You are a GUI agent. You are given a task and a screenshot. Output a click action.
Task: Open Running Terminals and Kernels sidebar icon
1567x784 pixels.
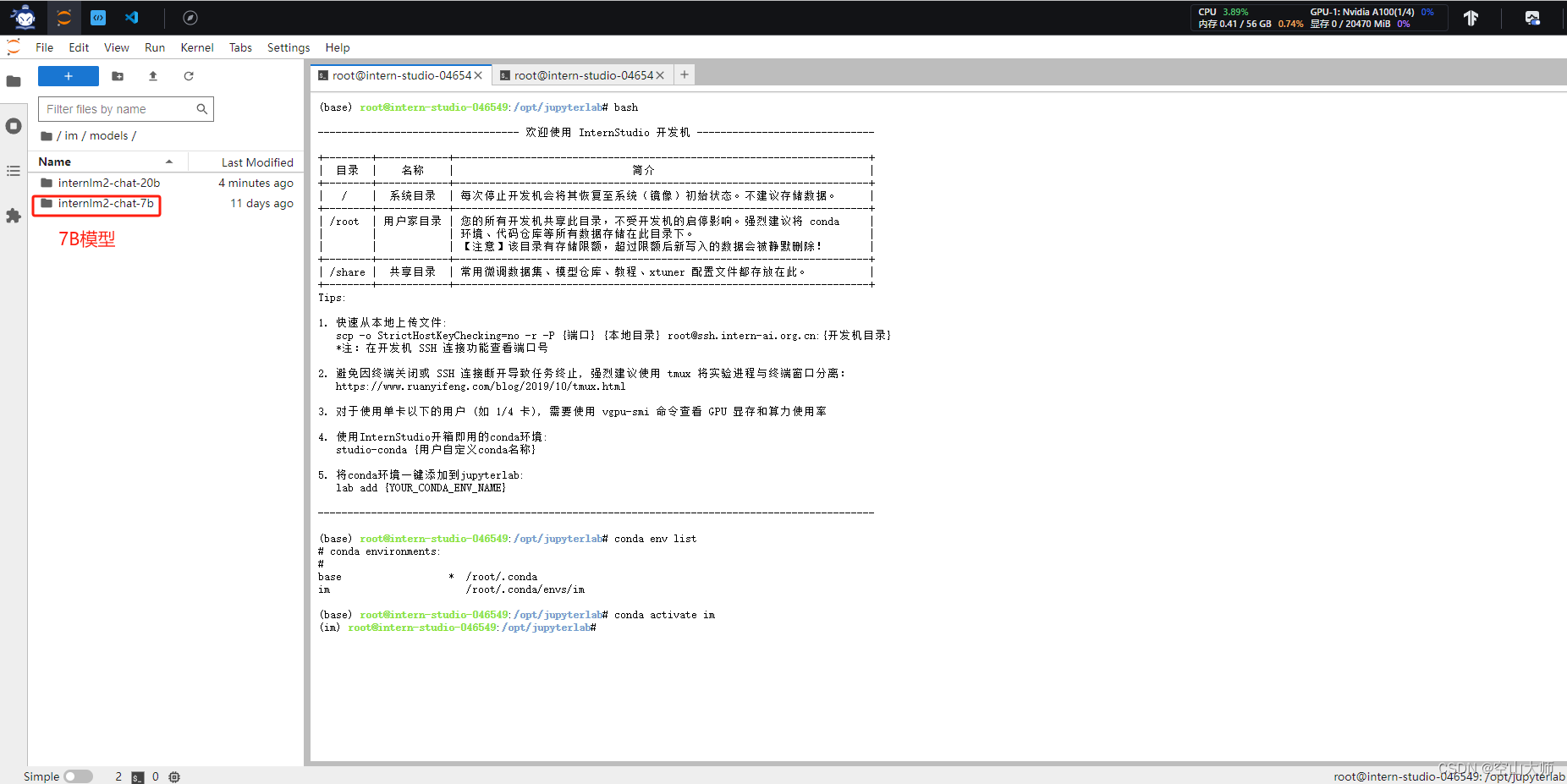14,126
